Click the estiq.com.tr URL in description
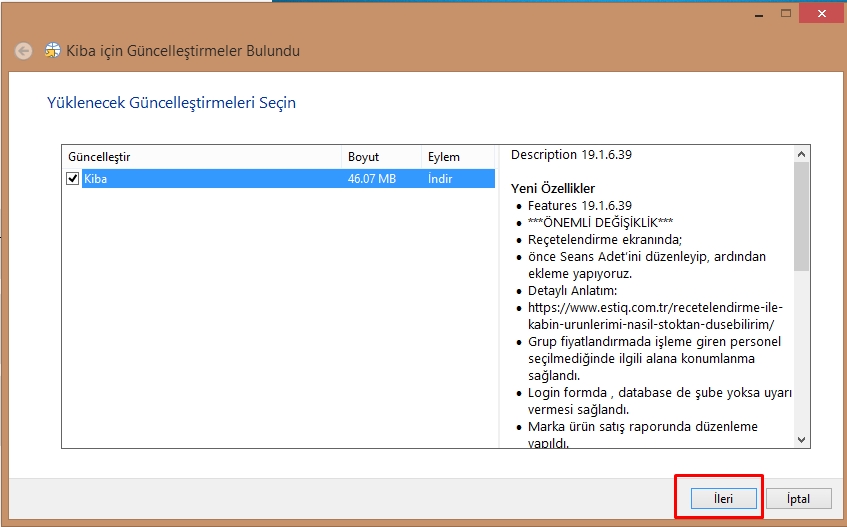Screen dimensions: 847x527 click(650, 316)
